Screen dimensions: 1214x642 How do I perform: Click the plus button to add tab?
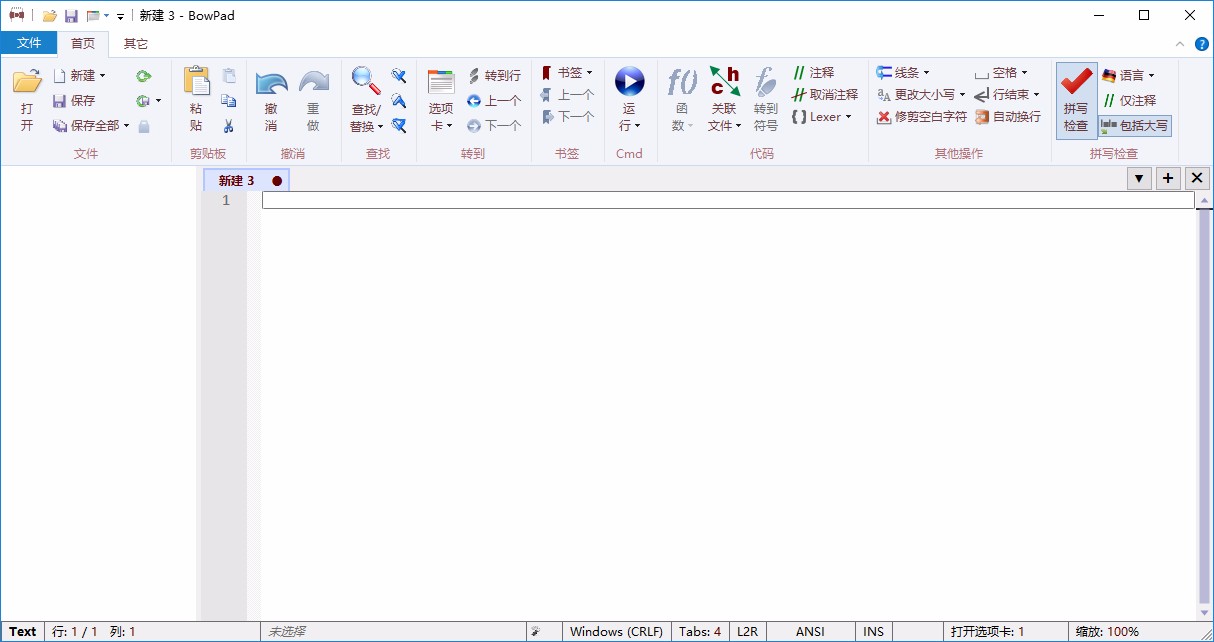(x=1168, y=178)
